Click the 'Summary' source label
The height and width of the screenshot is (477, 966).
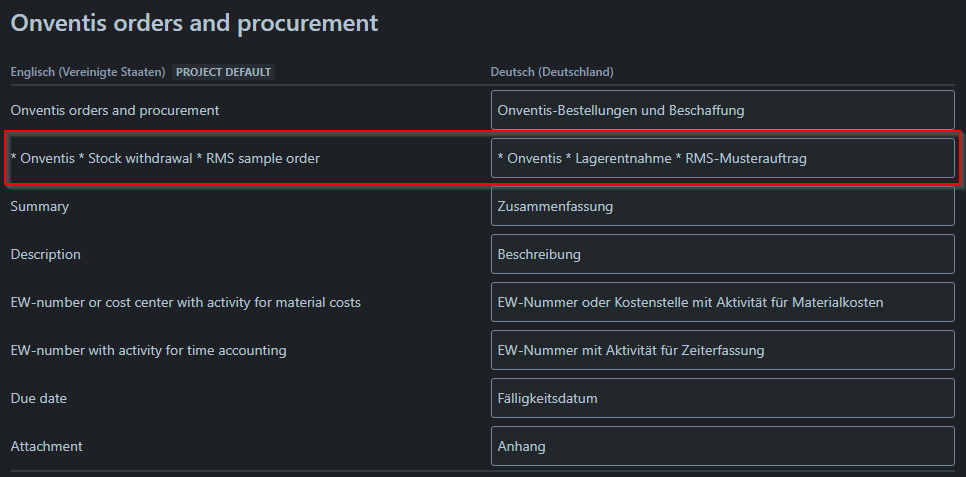pos(39,206)
